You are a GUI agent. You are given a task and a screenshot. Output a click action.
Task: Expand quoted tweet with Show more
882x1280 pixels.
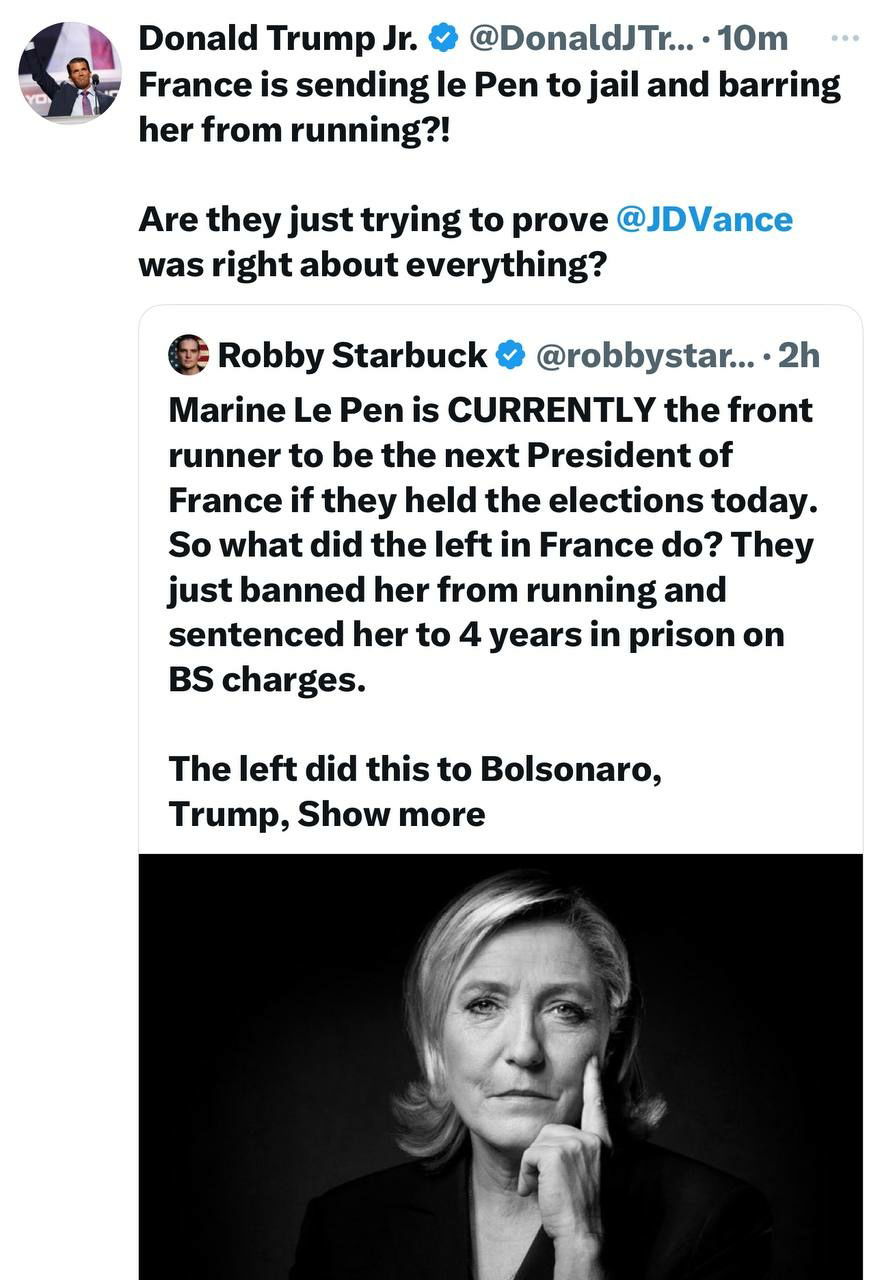coord(391,814)
